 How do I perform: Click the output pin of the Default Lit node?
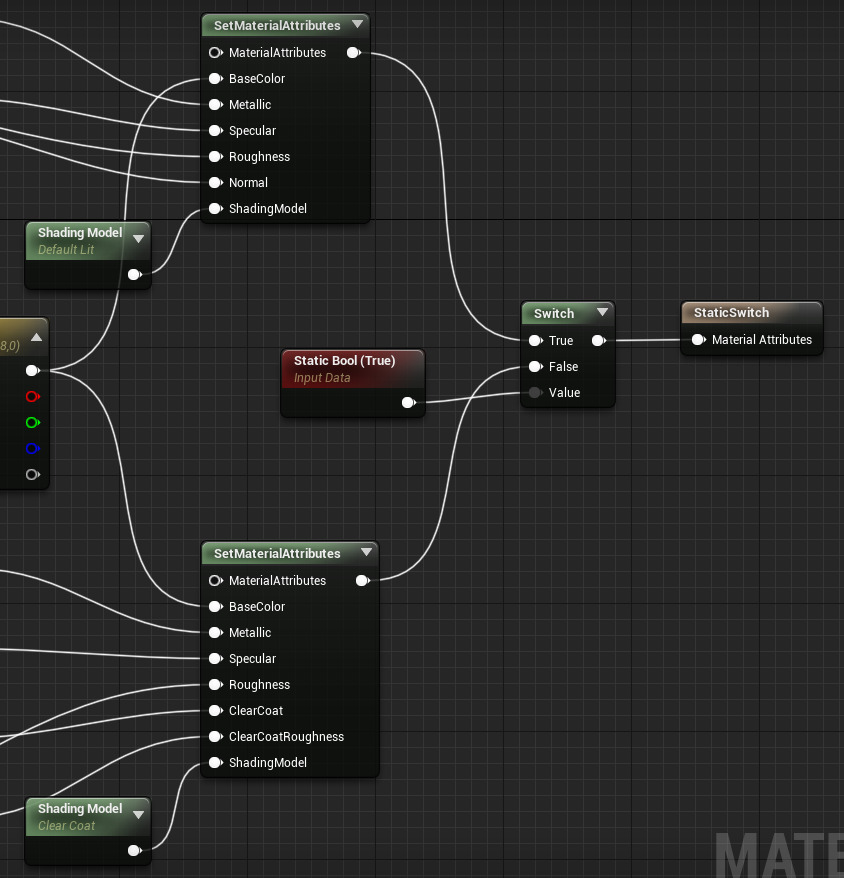pos(135,273)
